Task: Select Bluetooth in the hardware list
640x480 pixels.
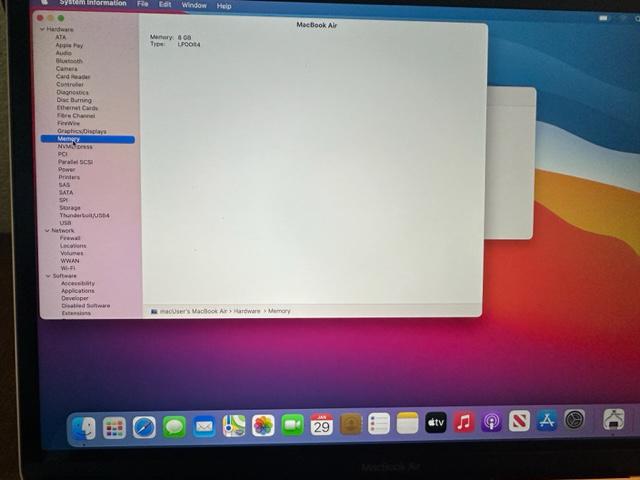Action: point(69,61)
